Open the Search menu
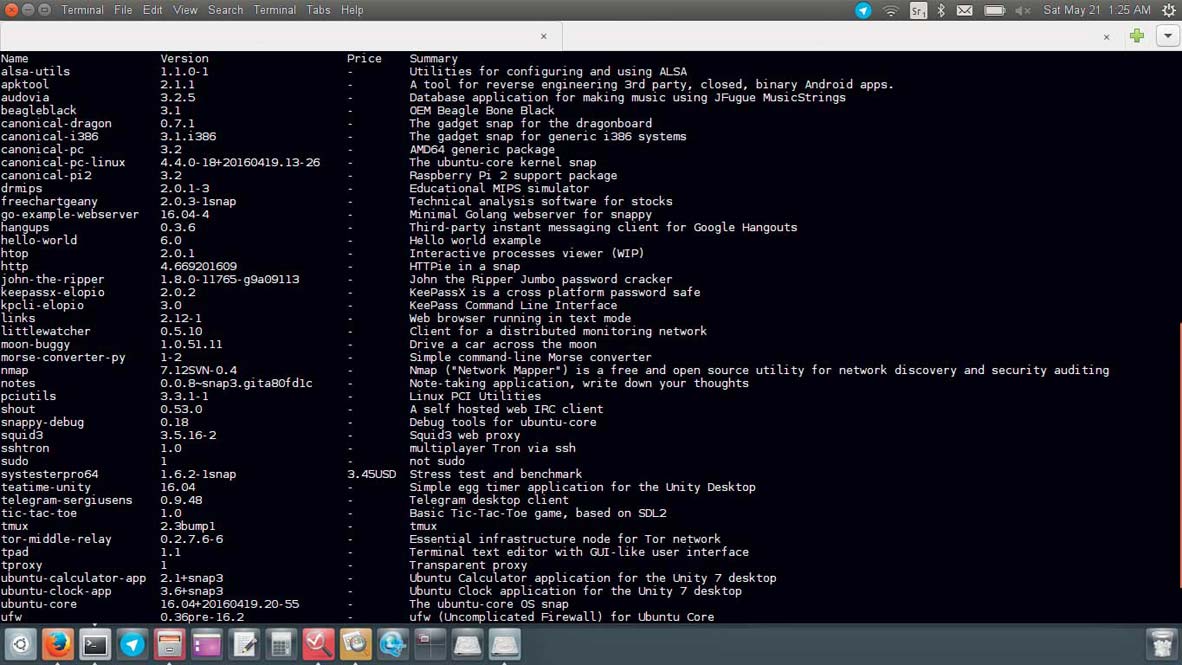The width and height of the screenshot is (1182, 665). 225,10
